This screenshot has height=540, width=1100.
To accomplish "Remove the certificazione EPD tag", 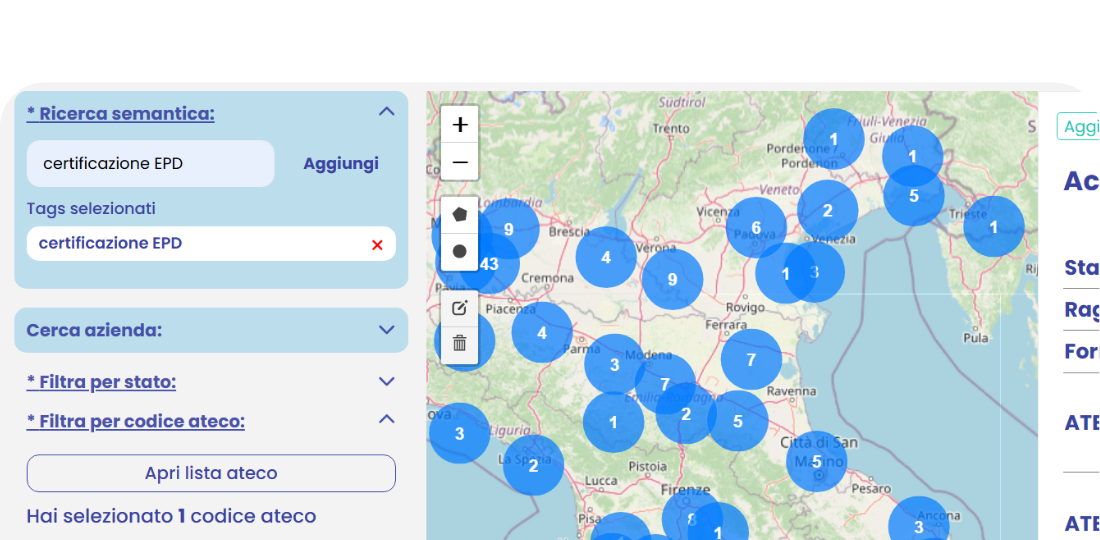I will click(377, 245).
